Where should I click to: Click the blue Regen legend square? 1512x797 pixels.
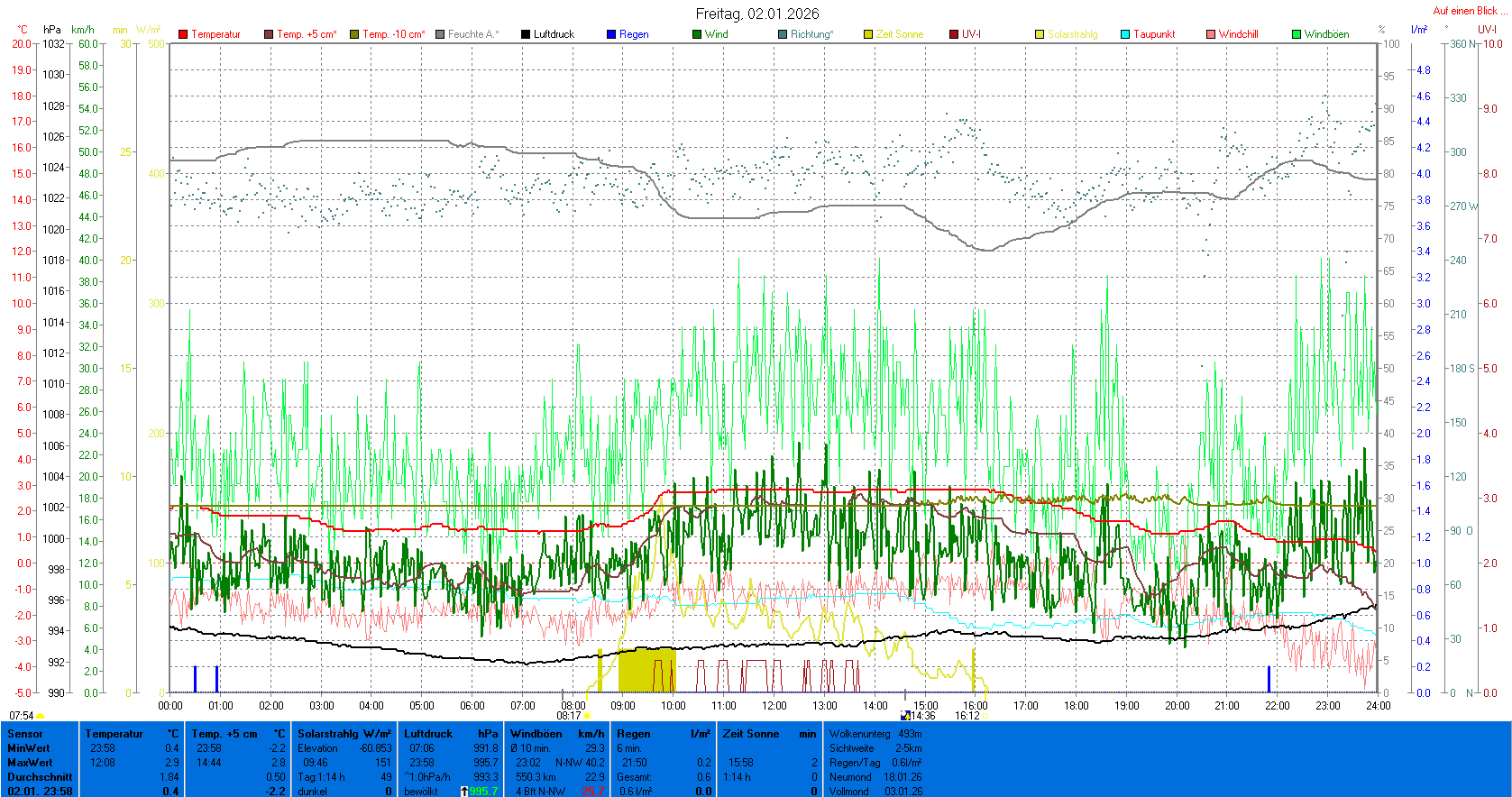point(611,34)
